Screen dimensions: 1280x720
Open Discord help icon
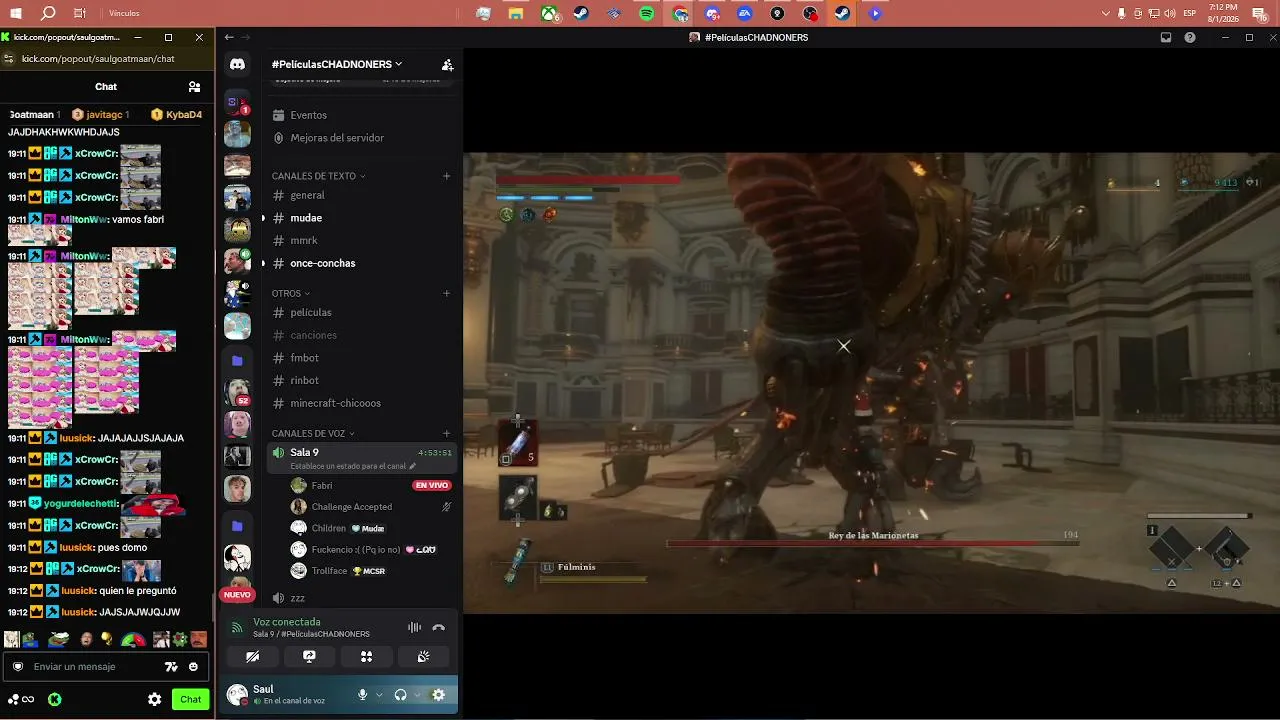(x=1190, y=37)
